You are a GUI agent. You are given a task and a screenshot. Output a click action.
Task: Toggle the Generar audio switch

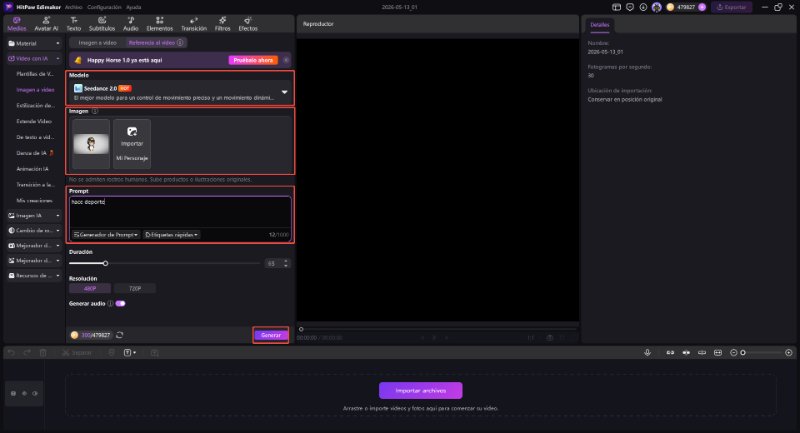pos(120,303)
